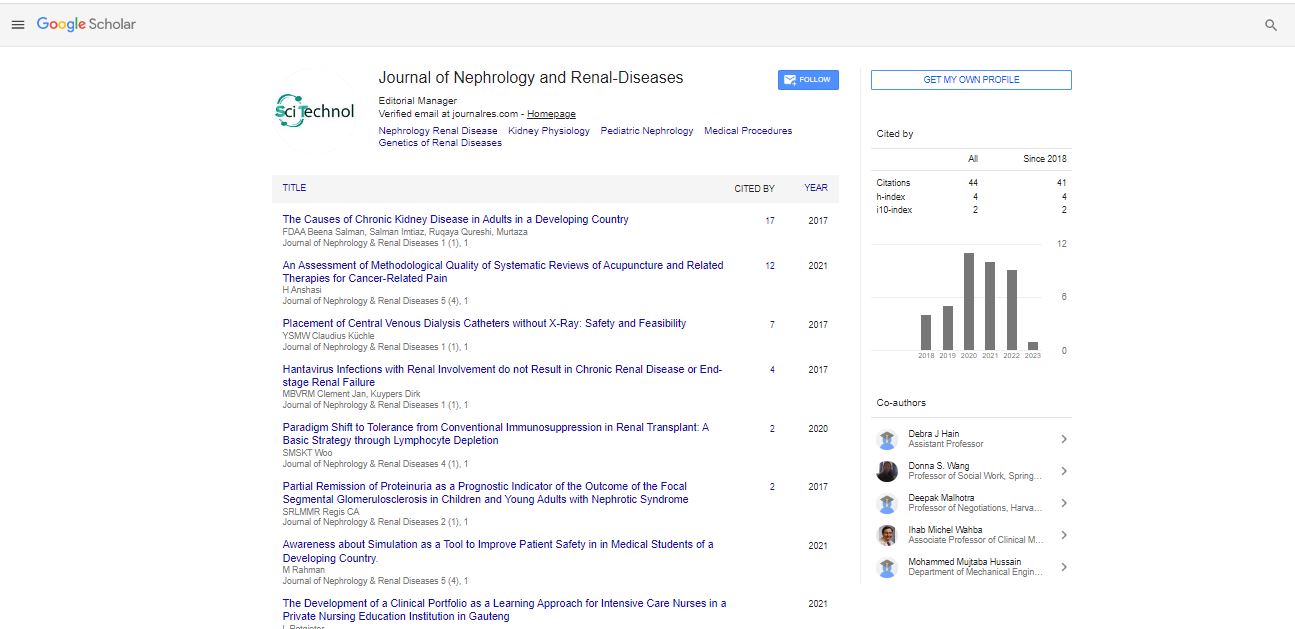Click the 'Co-authors' section heading
This screenshot has width=1295, height=629.
pos(901,403)
